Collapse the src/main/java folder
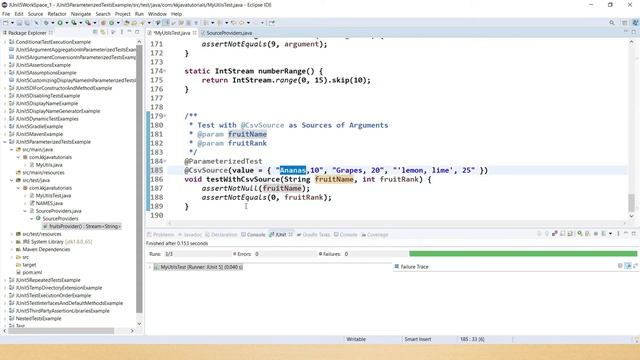This screenshot has width=640, height=360. point(11,149)
